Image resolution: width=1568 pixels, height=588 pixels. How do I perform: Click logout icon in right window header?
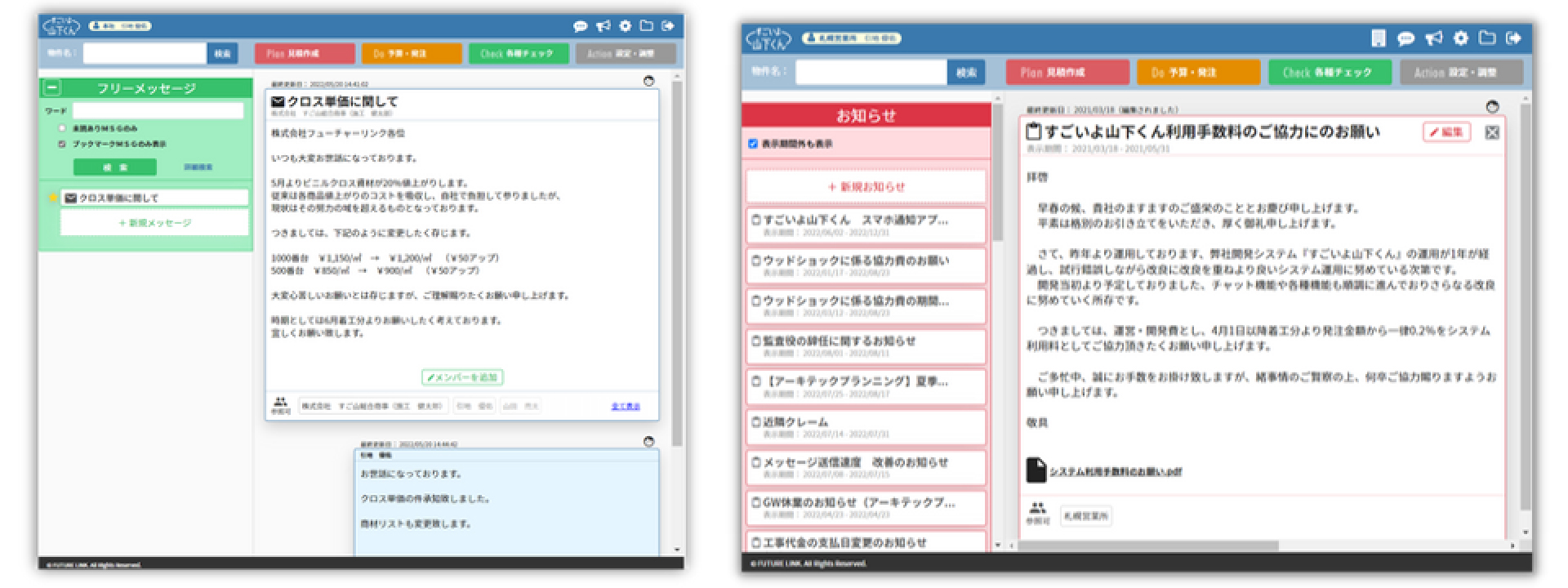pos(1513,38)
